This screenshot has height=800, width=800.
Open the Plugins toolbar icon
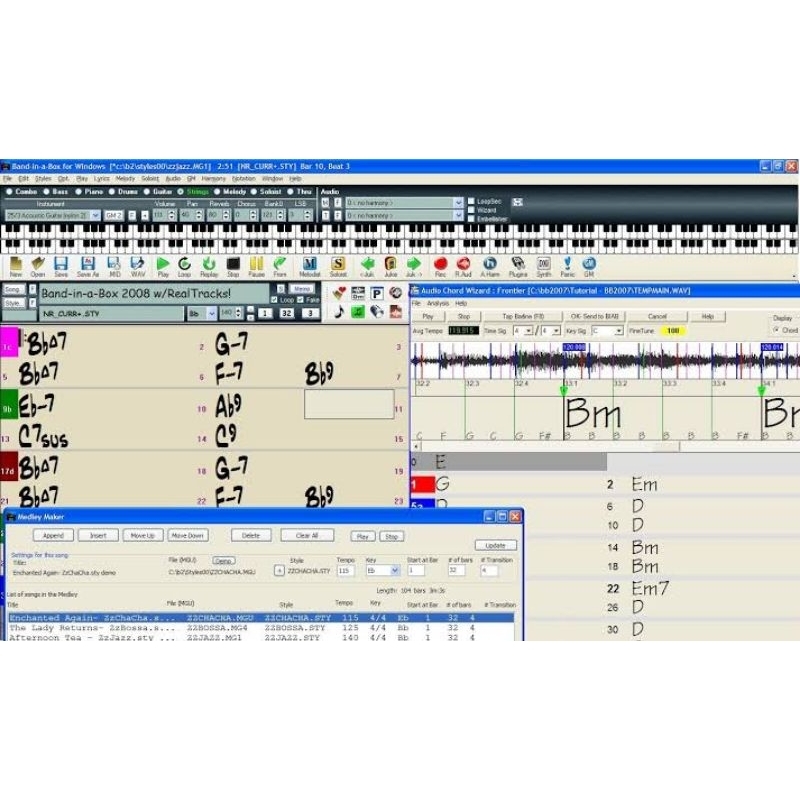pyautogui.click(x=518, y=267)
